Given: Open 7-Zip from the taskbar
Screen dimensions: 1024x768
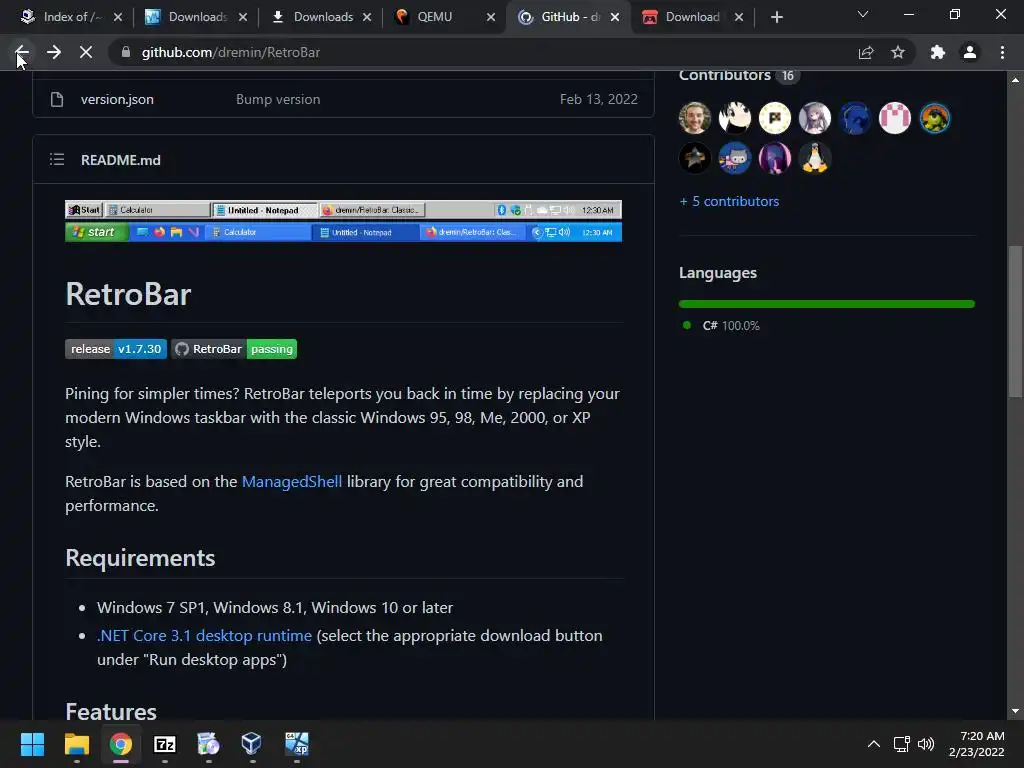Looking at the screenshot, I should pos(165,744).
